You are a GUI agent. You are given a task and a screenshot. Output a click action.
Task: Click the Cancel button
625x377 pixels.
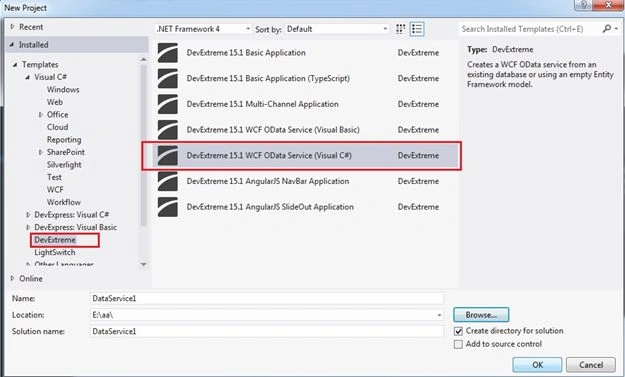pos(591,365)
